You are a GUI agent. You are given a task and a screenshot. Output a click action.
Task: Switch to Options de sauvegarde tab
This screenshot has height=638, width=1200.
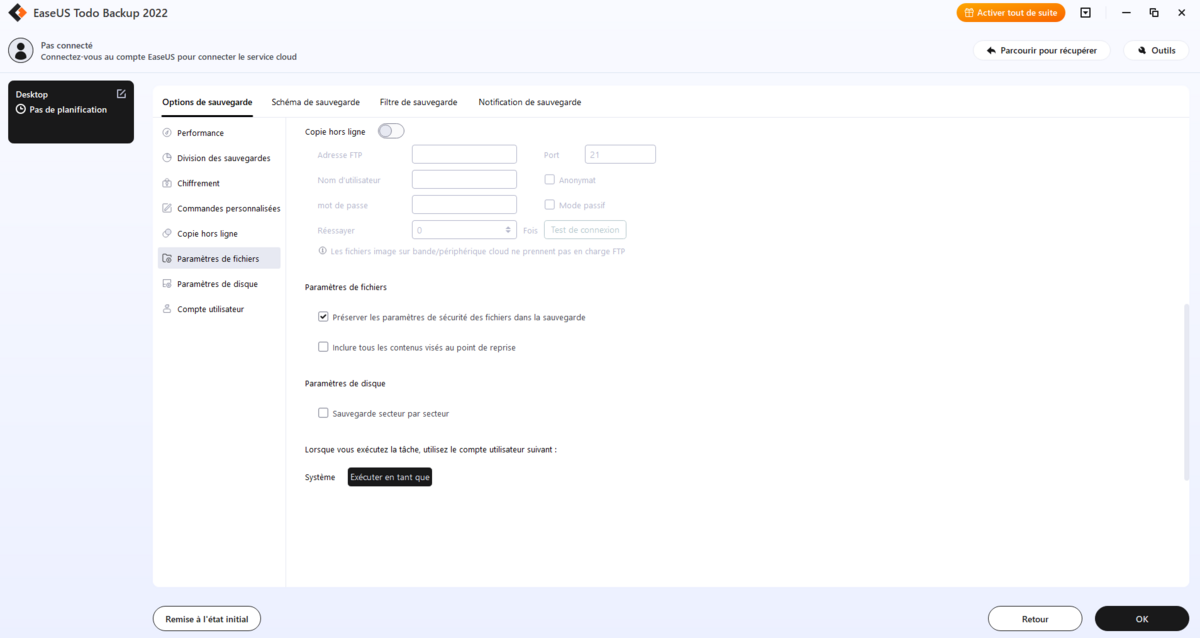pyautogui.click(x=207, y=102)
